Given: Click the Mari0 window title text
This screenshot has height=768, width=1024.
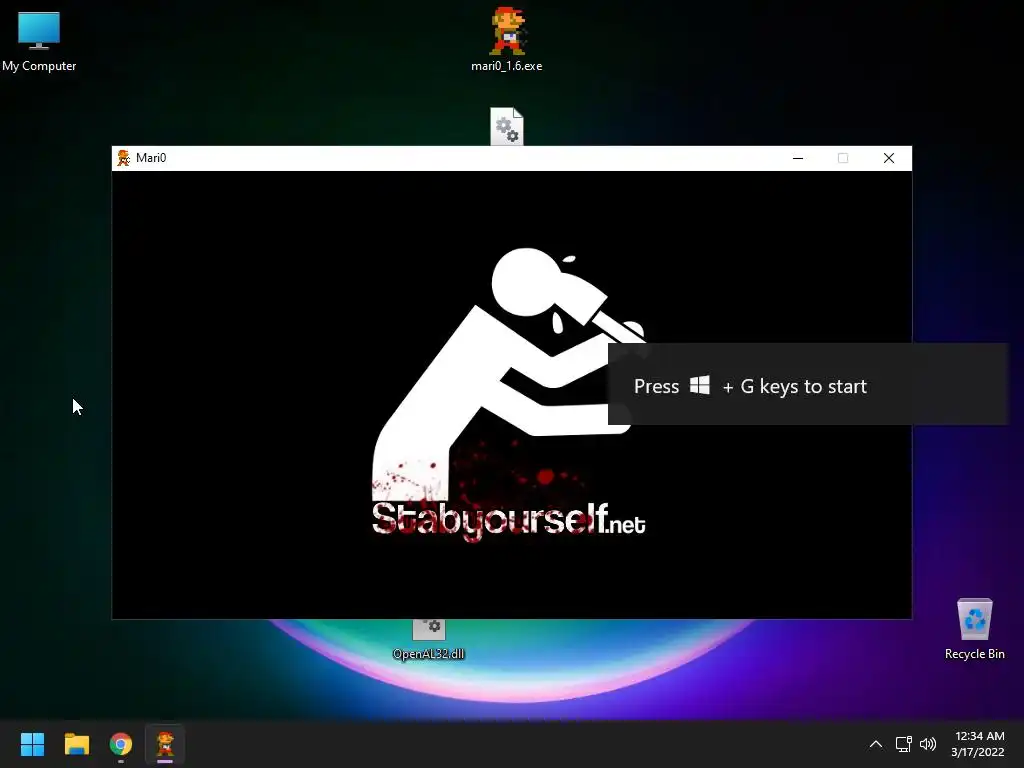Looking at the screenshot, I should (x=151, y=158).
